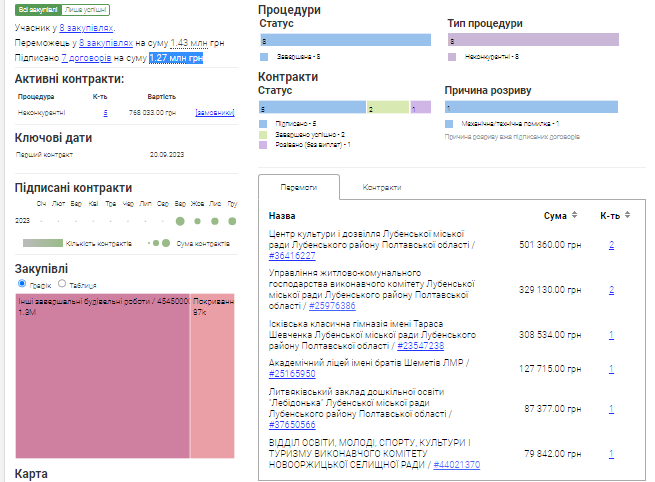Open the Перемоги tab
Viewport: 655px width, 482px height.
click(298, 187)
